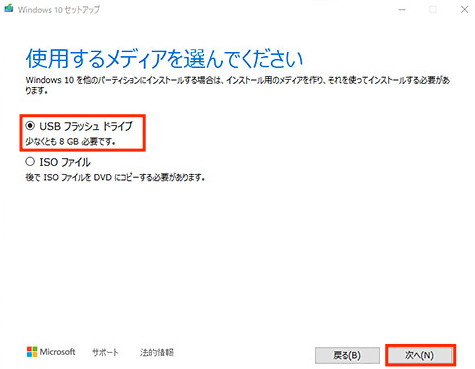This screenshot has width=475, height=369.
Task: Click the text 後で ISO ファイルを DVD にコピーする必要があります。
Action: 115,177
